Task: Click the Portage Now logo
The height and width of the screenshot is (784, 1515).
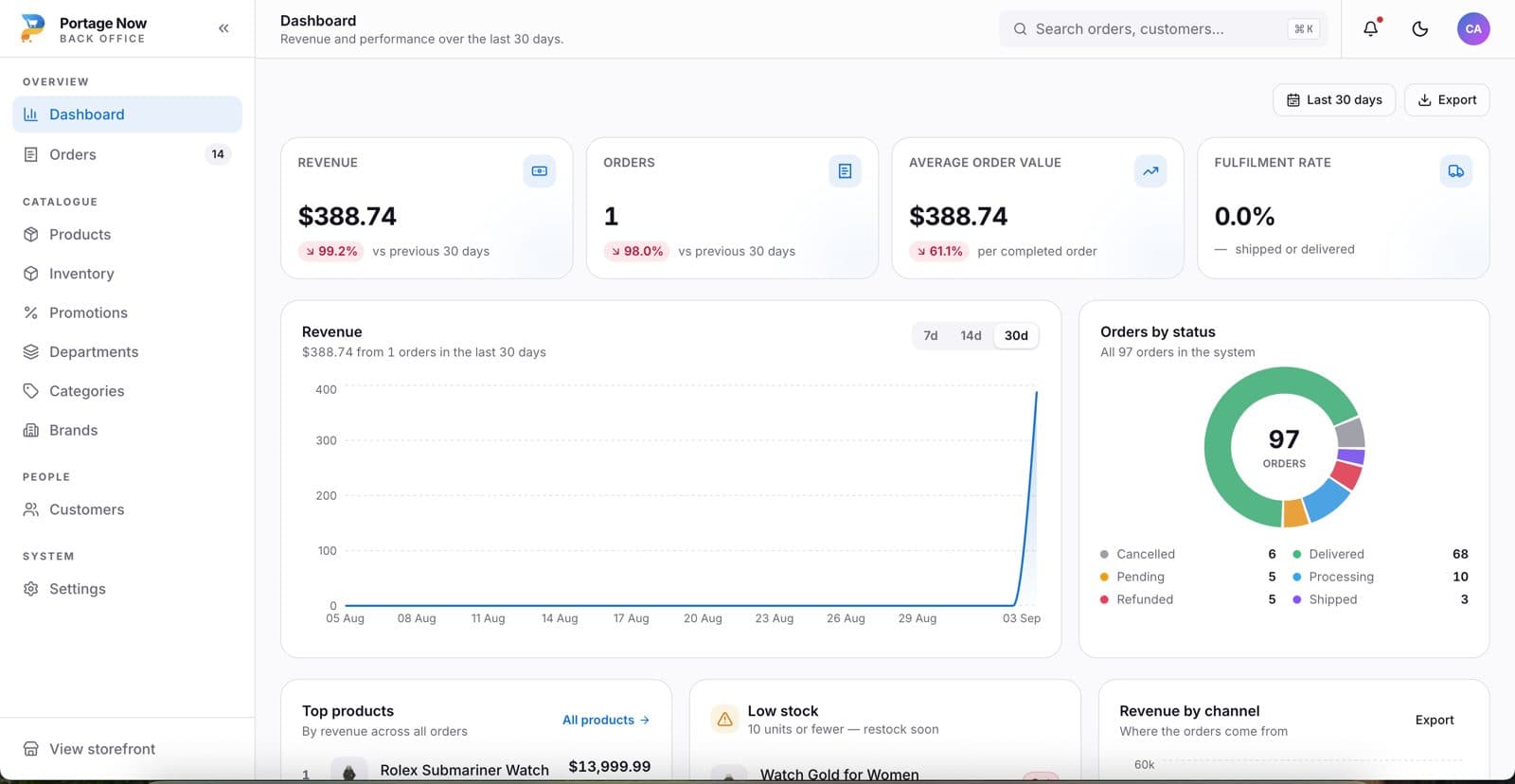Action: [32, 28]
